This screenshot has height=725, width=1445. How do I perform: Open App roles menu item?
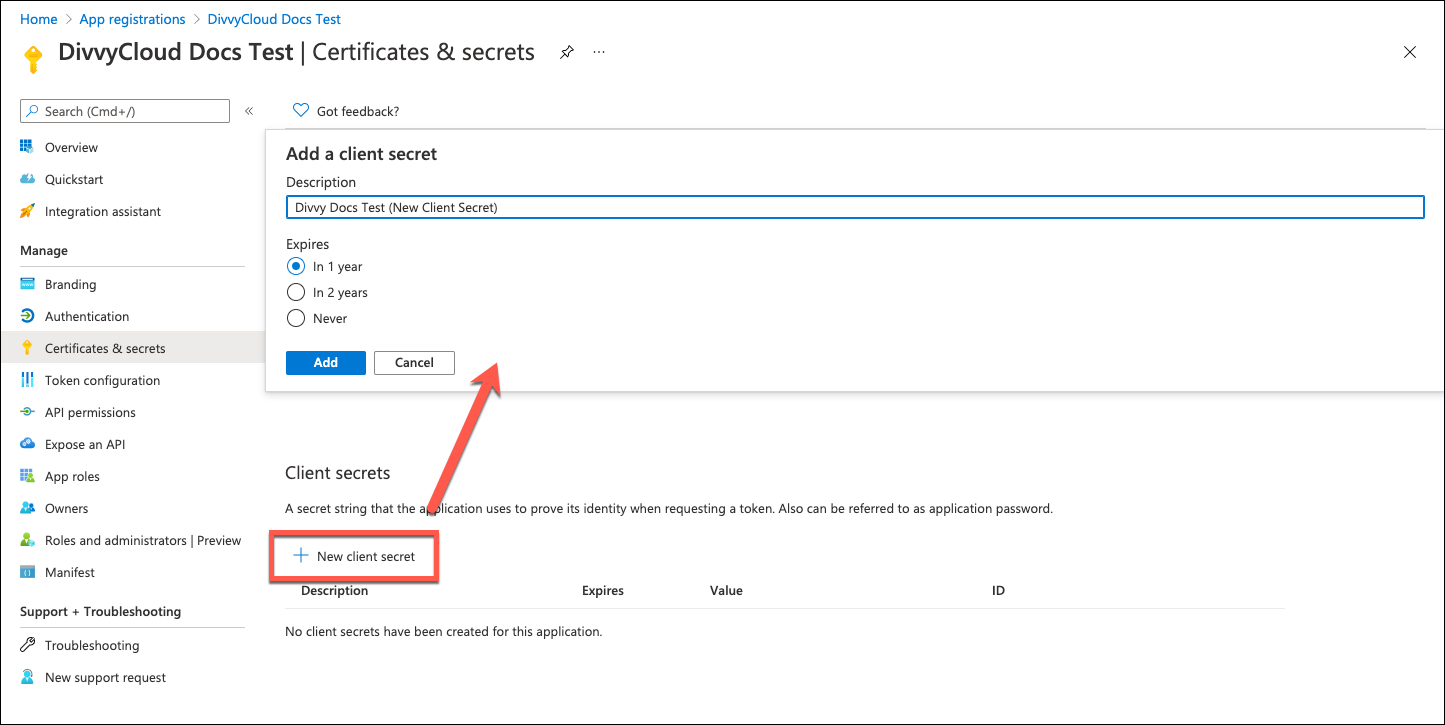click(x=72, y=476)
